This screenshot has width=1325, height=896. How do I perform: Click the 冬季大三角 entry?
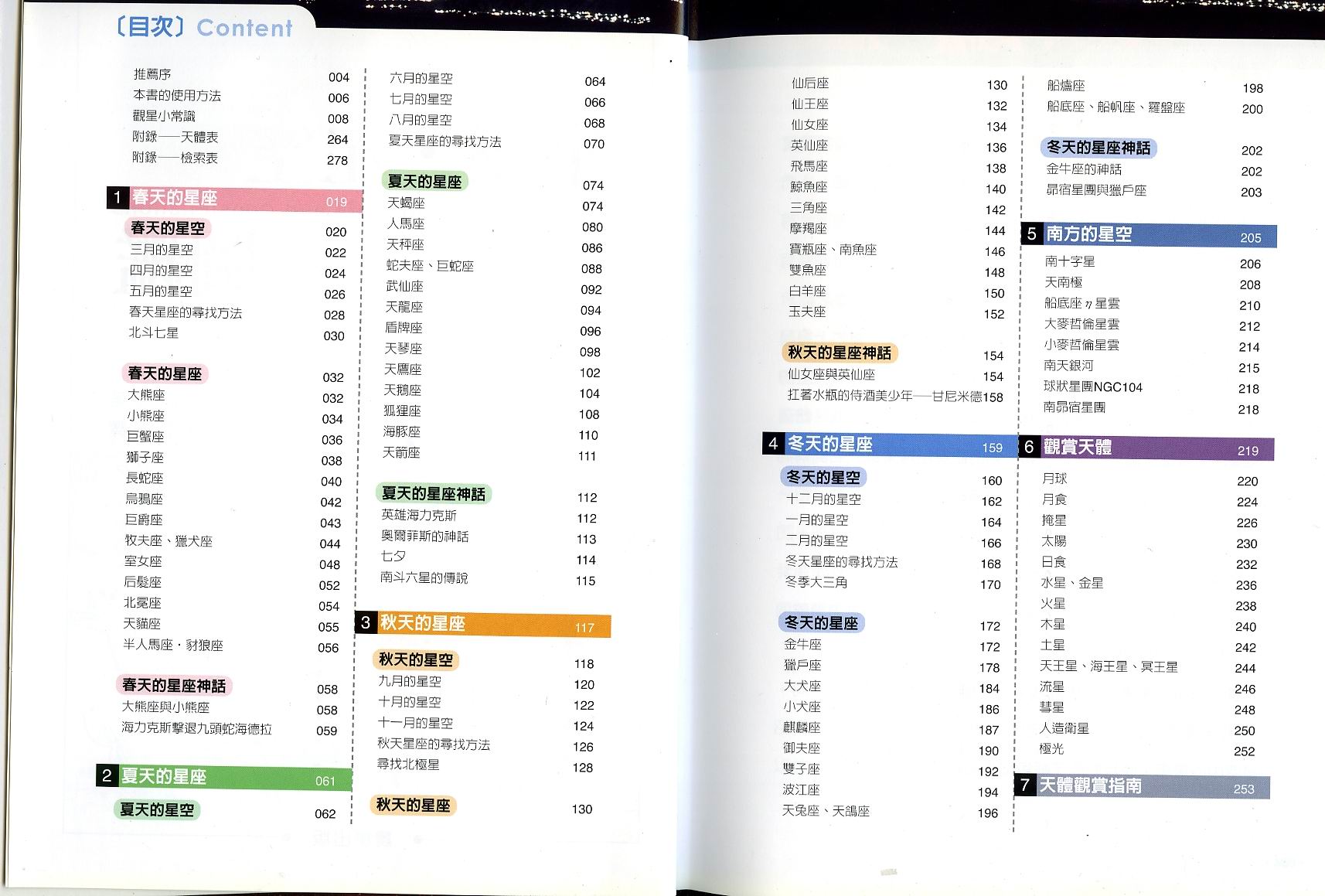tap(816, 582)
